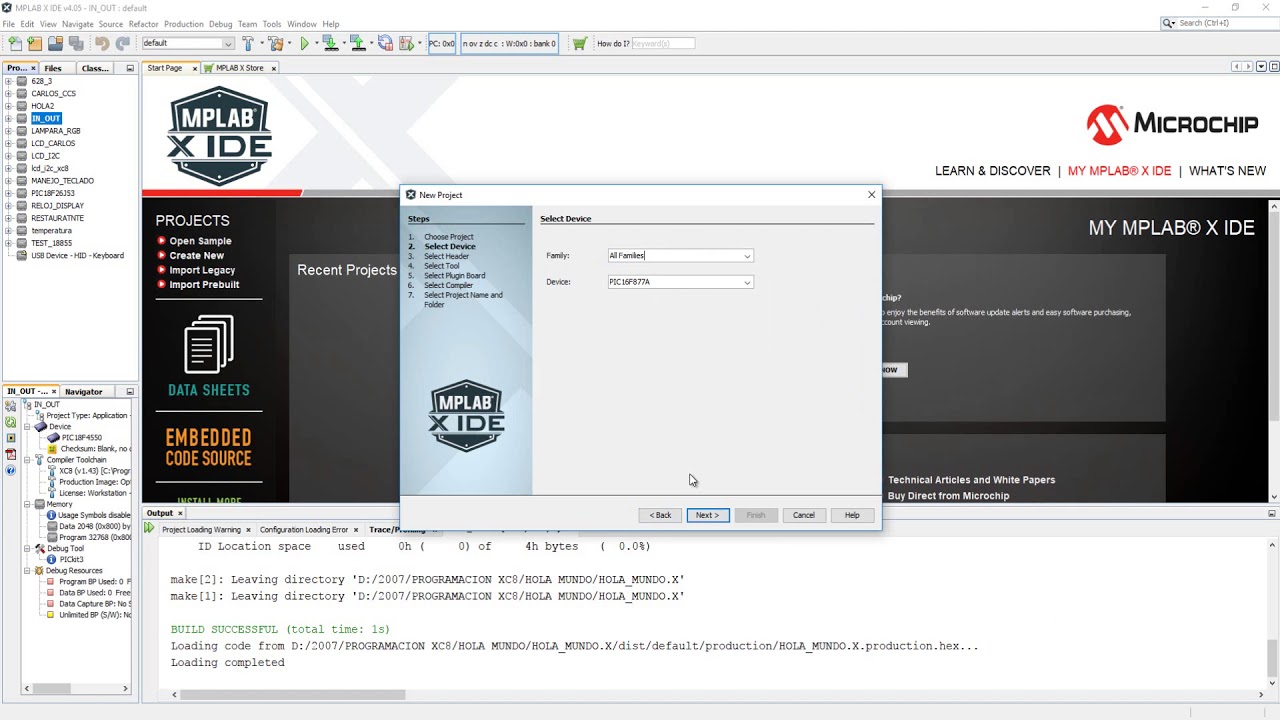Screen dimensions: 1280x720
Task: Click the green shopping cart icon
Action: point(579,43)
